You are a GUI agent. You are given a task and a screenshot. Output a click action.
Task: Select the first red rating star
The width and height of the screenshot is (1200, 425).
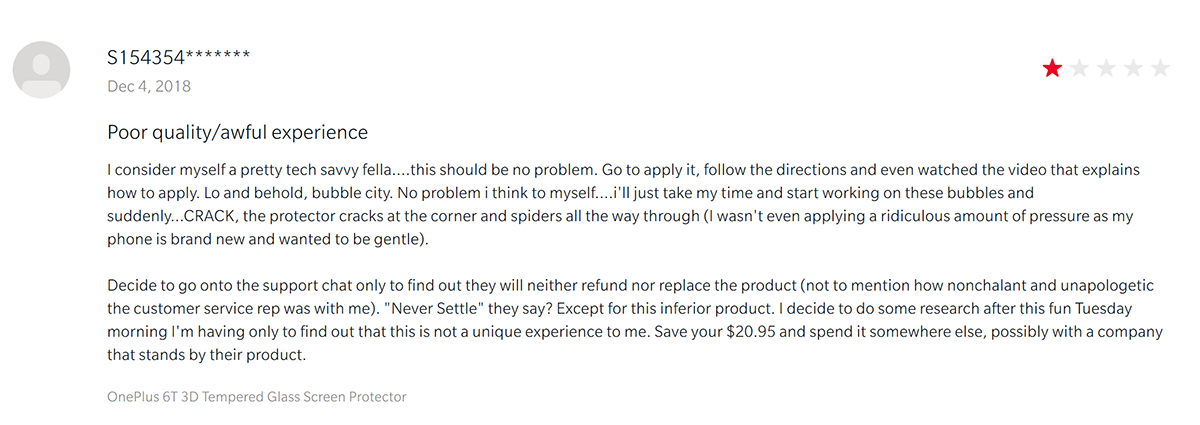click(x=1052, y=69)
